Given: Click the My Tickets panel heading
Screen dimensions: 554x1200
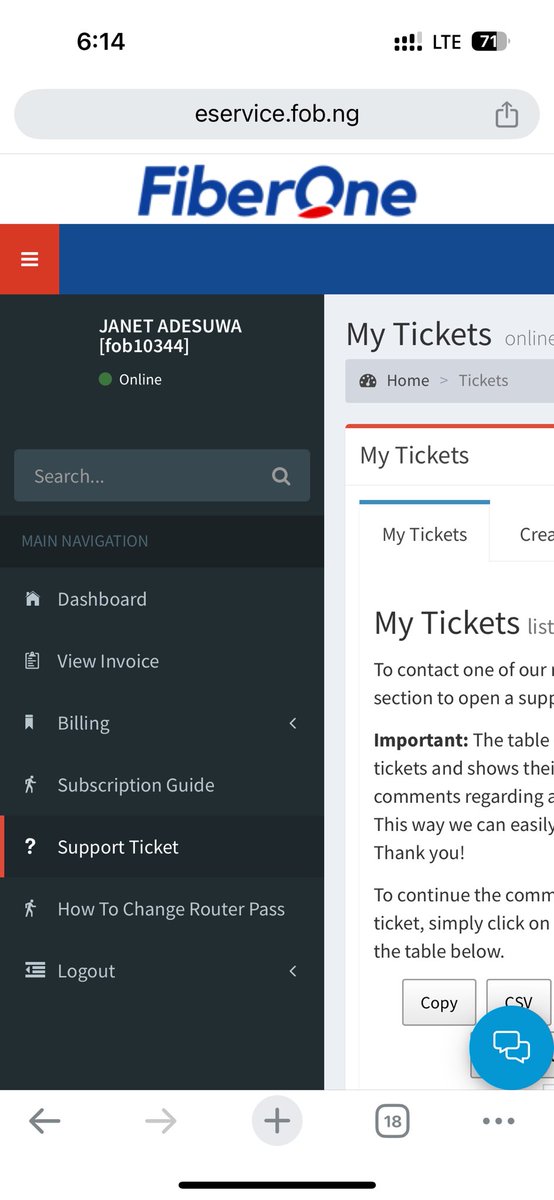Looking at the screenshot, I should (x=414, y=455).
